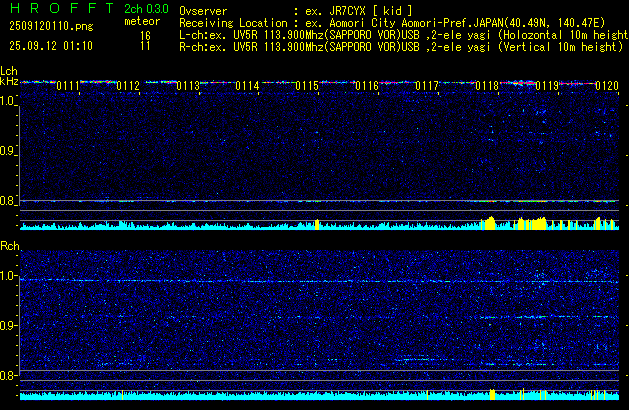Screen dimensions: 629x410
Task: Select the filename 2509120110.png
Action: pos(51,26)
